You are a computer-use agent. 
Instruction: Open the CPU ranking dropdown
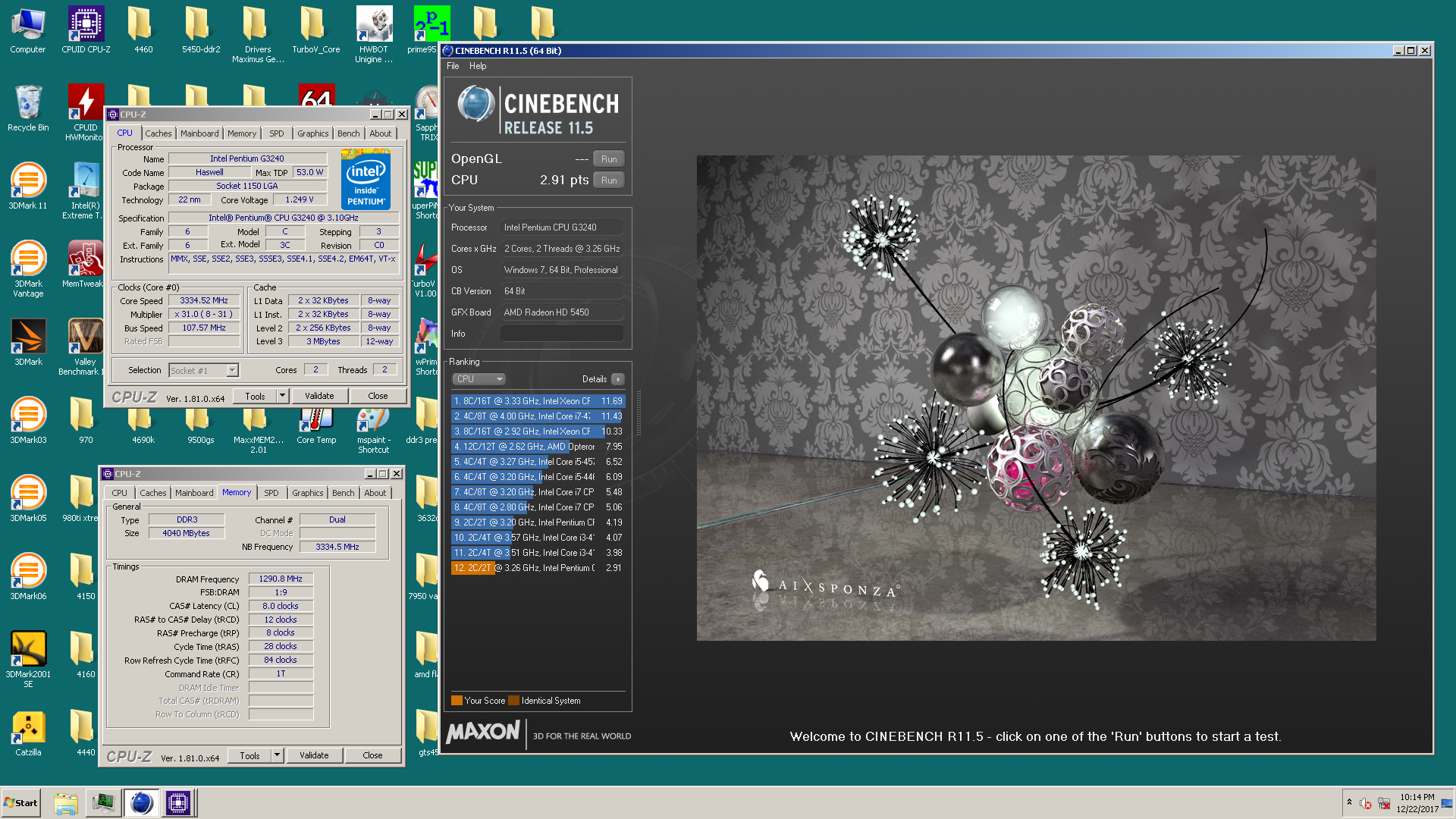pos(479,379)
